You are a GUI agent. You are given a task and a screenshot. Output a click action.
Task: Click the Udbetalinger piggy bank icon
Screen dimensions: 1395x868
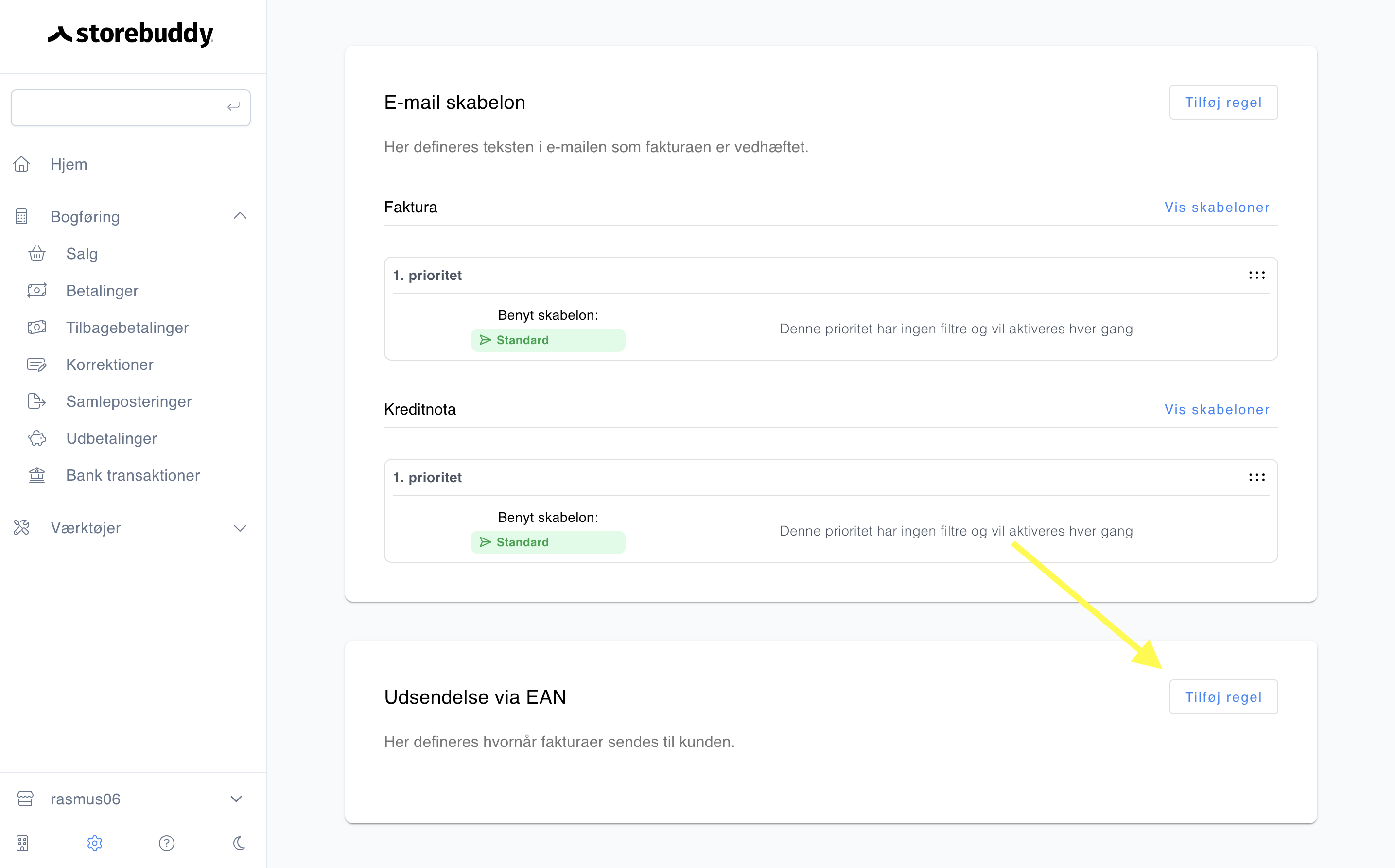37,438
